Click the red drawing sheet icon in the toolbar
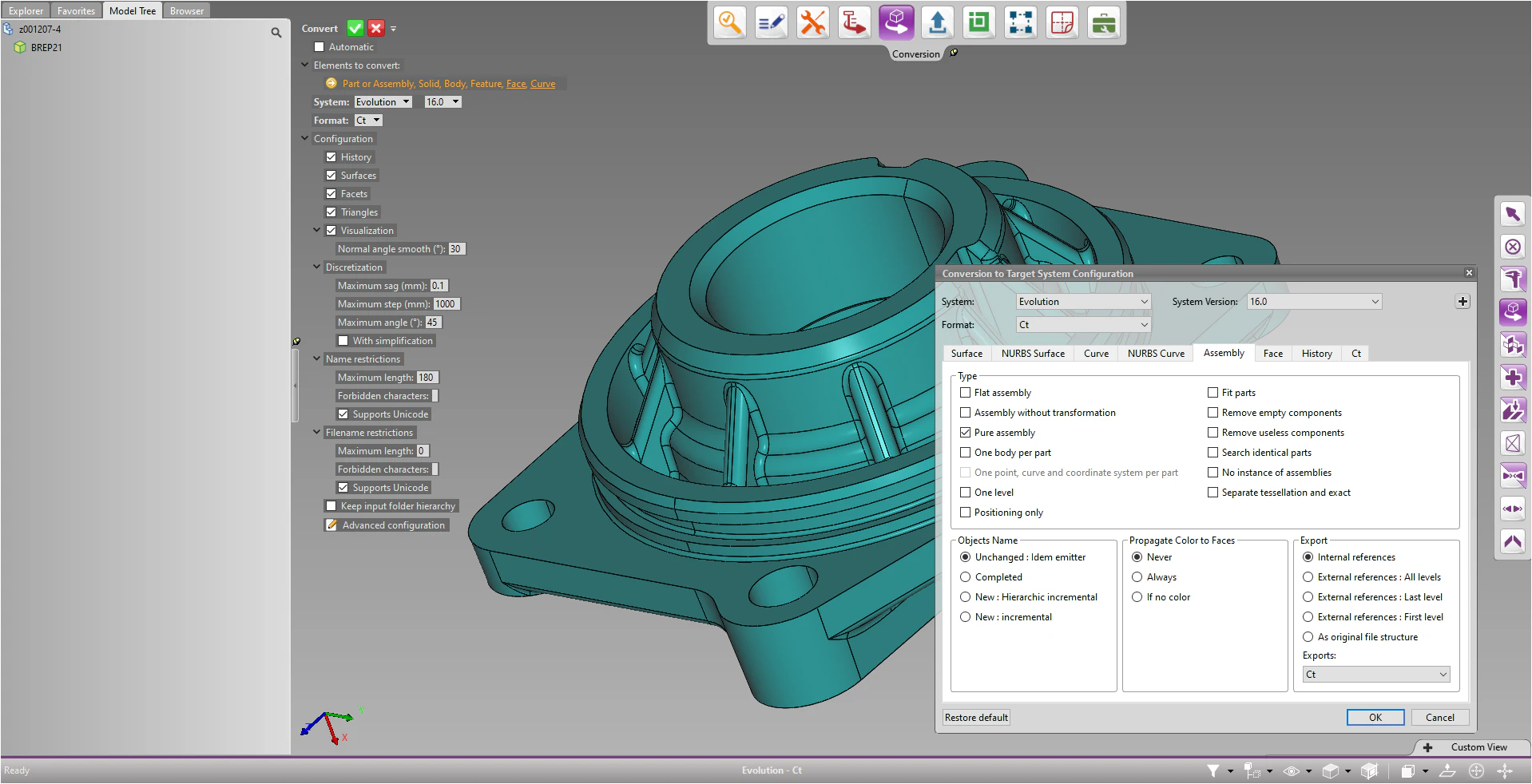 pyautogui.click(x=1062, y=22)
